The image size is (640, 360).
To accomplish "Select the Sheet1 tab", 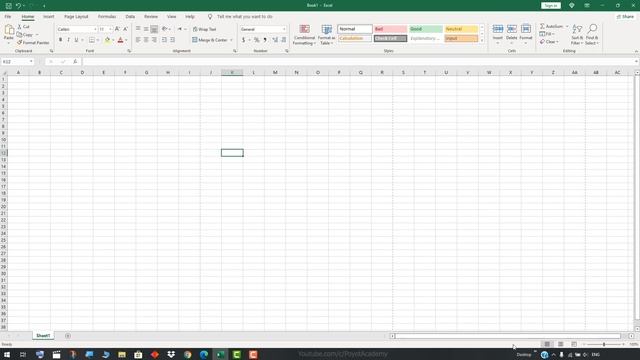I will [x=43, y=336].
